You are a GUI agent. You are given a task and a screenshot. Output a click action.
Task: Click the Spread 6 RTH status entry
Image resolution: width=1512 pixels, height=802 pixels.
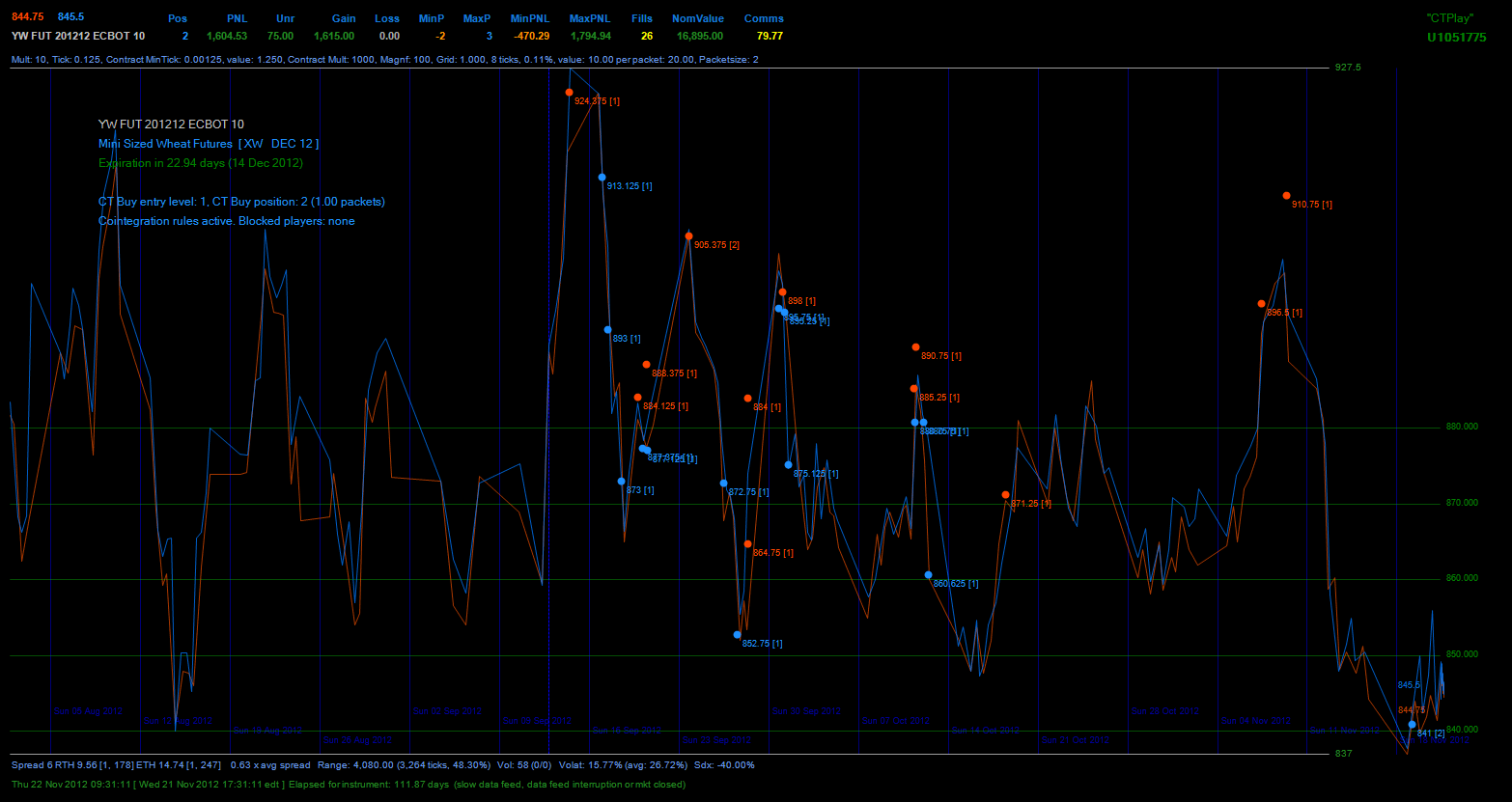pos(117,764)
